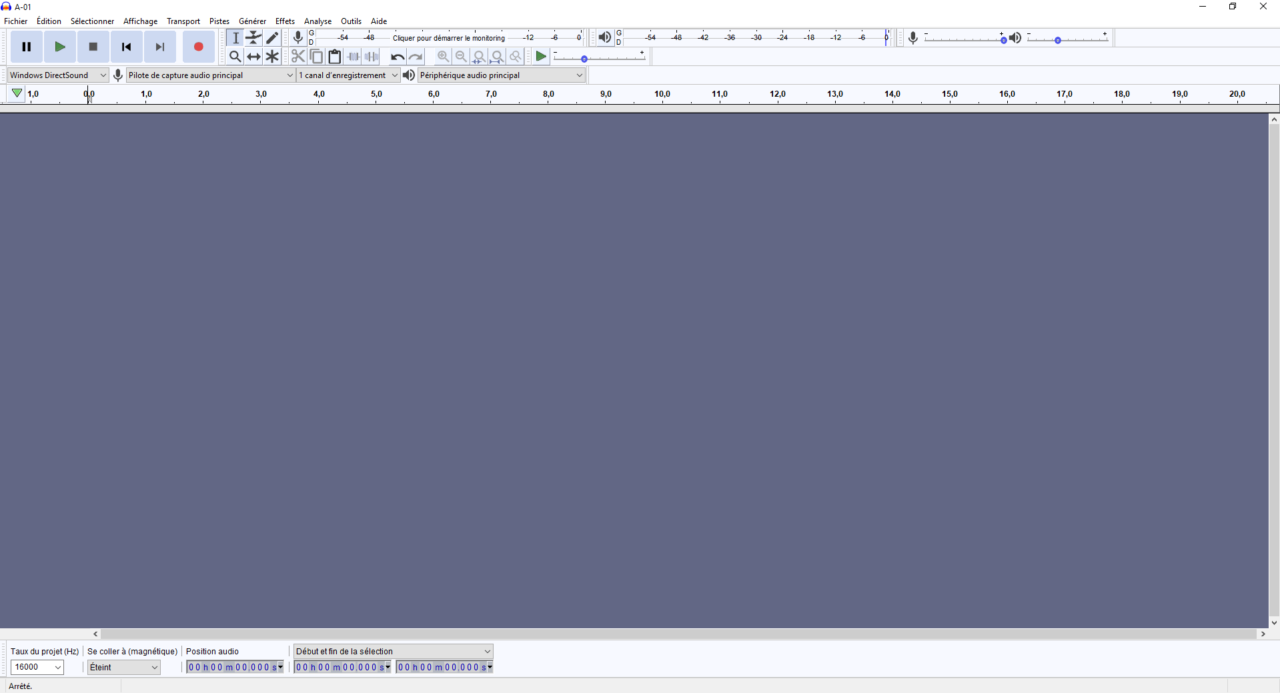Image resolution: width=1280 pixels, height=693 pixels.
Task: Activate the Zoom tool (magnifier)
Action: point(235,56)
